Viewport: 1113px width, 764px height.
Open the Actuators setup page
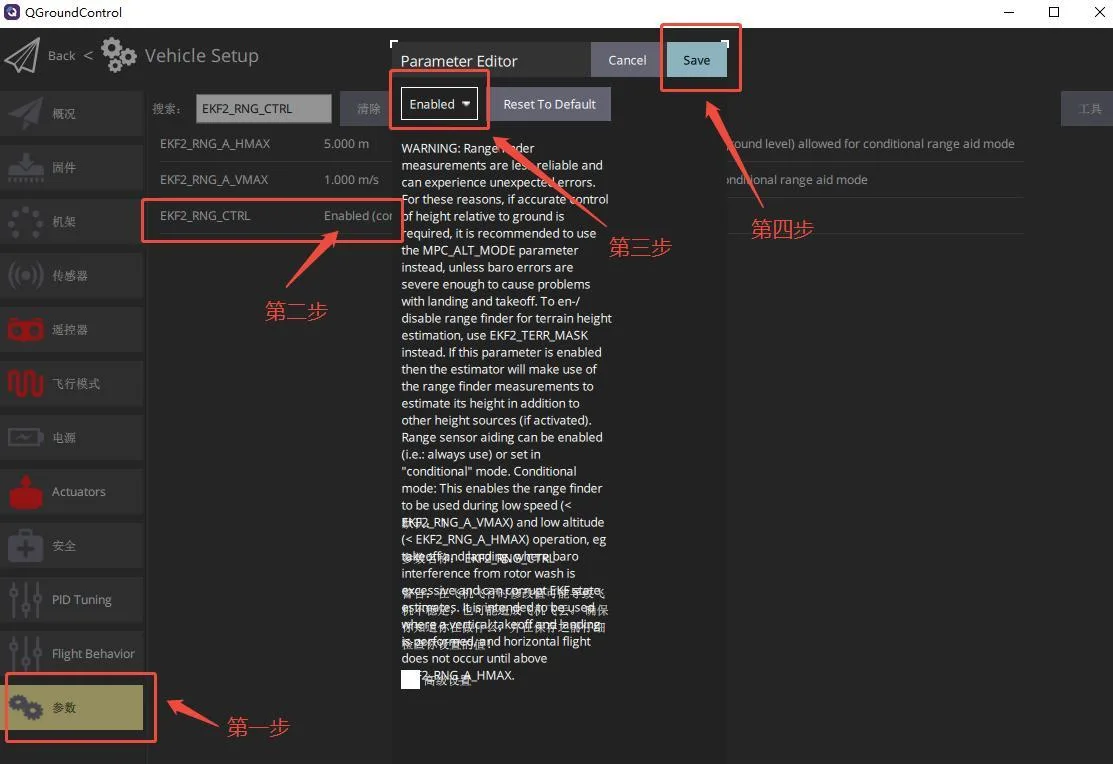pyautogui.click(x=72, y=491)
